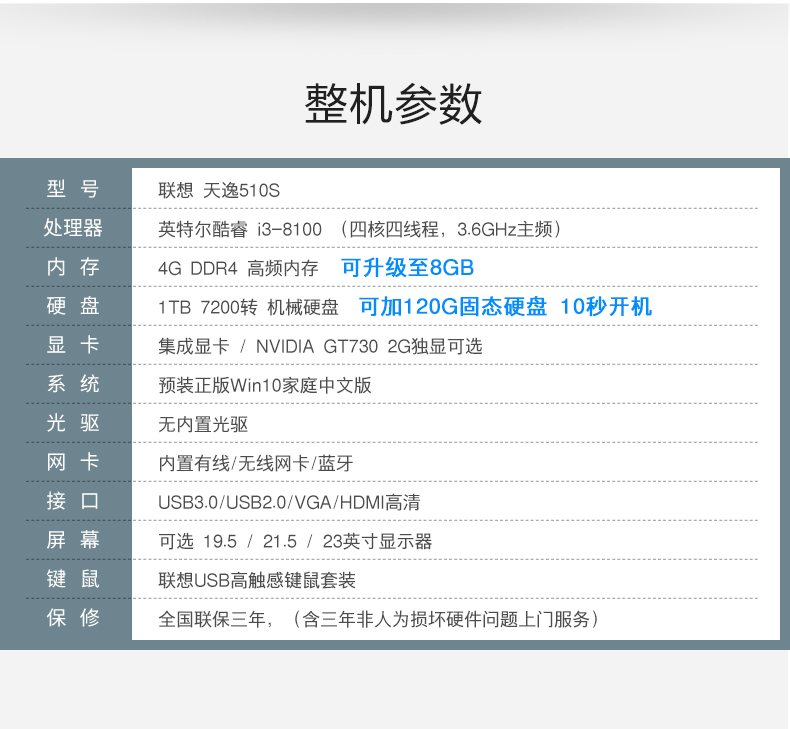790x729 pixels.
Task: Click the USB3.0/USB2.0/VGA/HDMI高清 text
Action: pyautogui.click(x=289, y=502)
